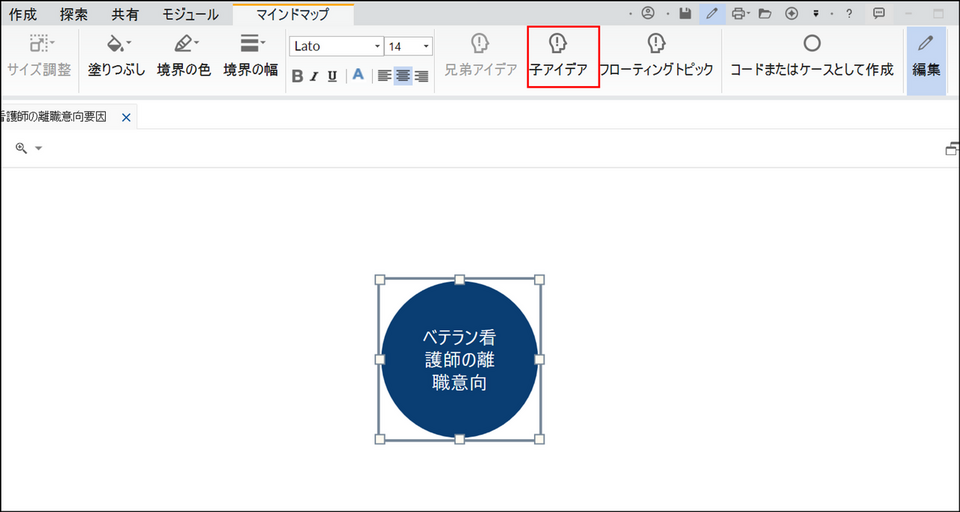Choose the font color A button
The height and width of the screenshot is (512, 960).
click(x=358, y=76)
